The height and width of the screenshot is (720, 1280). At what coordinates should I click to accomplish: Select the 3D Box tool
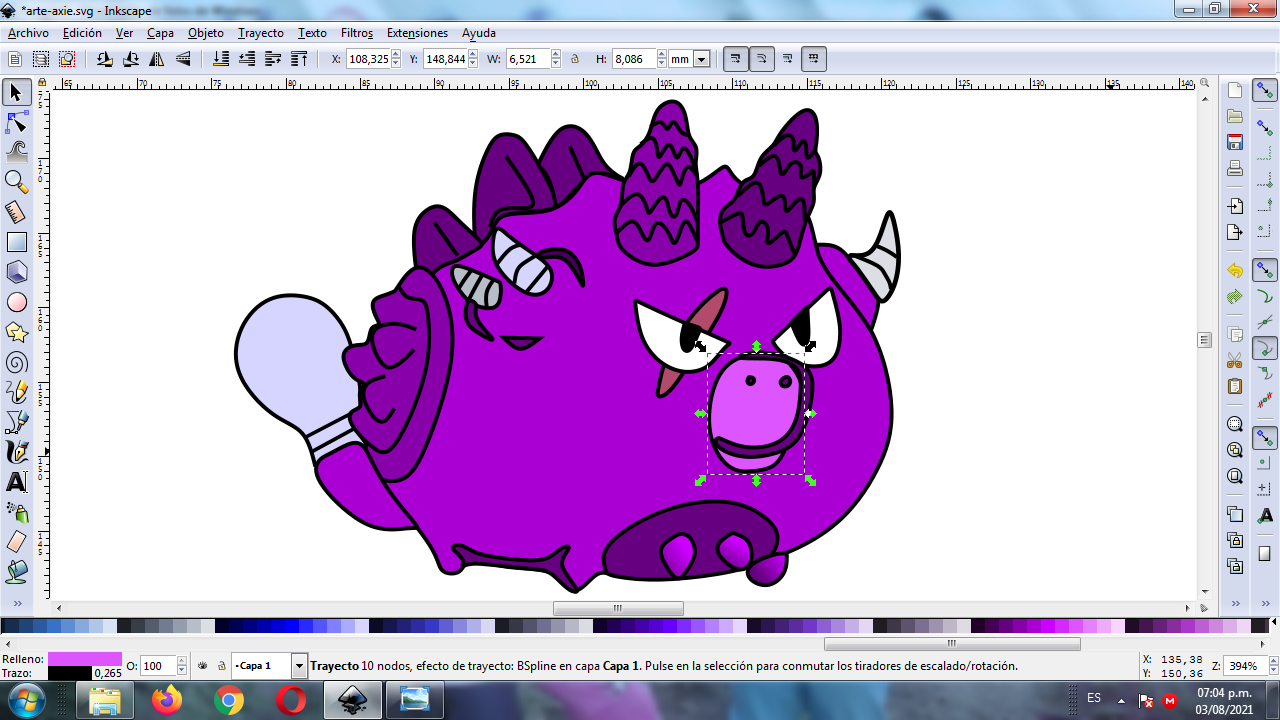16,272
